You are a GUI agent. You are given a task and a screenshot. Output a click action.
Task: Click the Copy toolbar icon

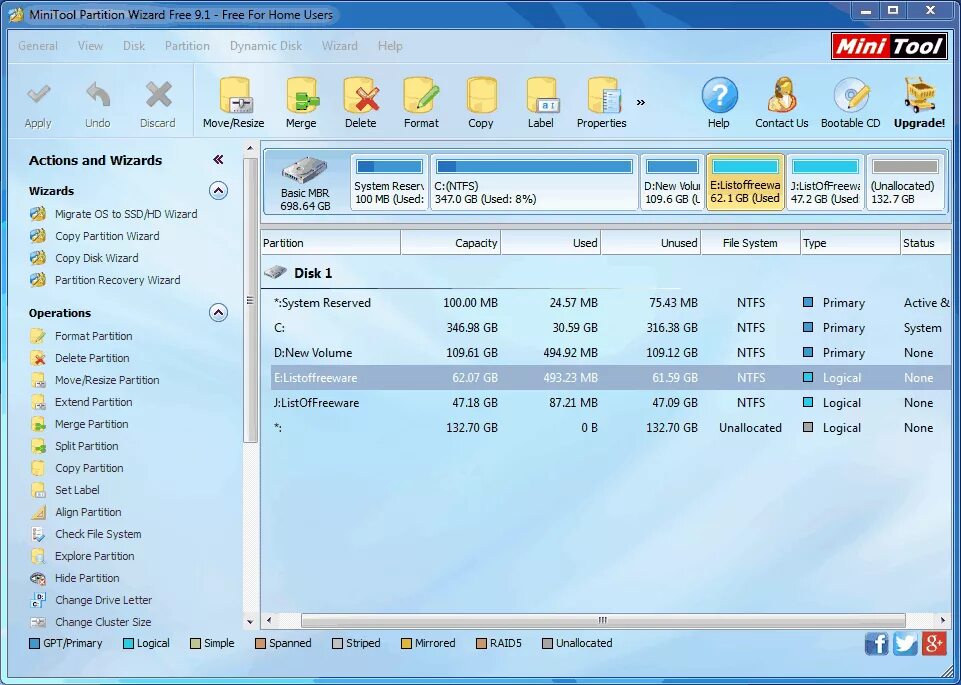(x=481, y=96)
